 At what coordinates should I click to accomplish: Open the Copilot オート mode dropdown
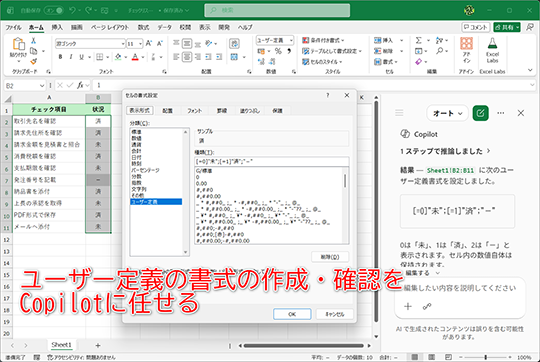447,113
